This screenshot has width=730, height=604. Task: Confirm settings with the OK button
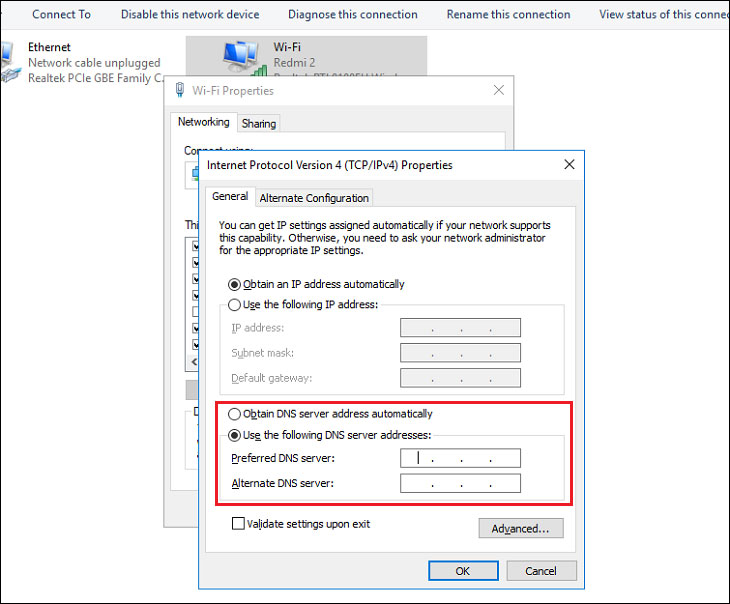tap(463, 571)
